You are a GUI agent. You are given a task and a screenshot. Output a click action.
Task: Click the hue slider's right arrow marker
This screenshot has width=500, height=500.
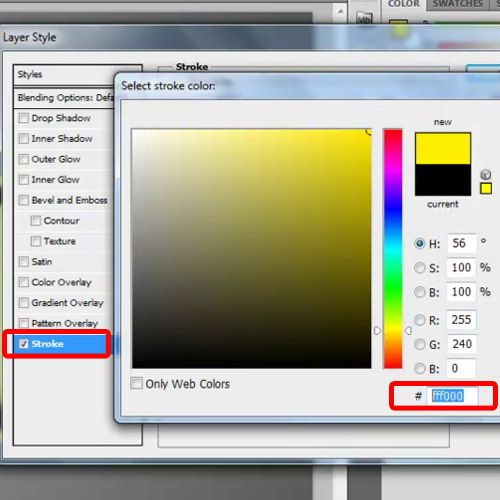tap(407, 331)
